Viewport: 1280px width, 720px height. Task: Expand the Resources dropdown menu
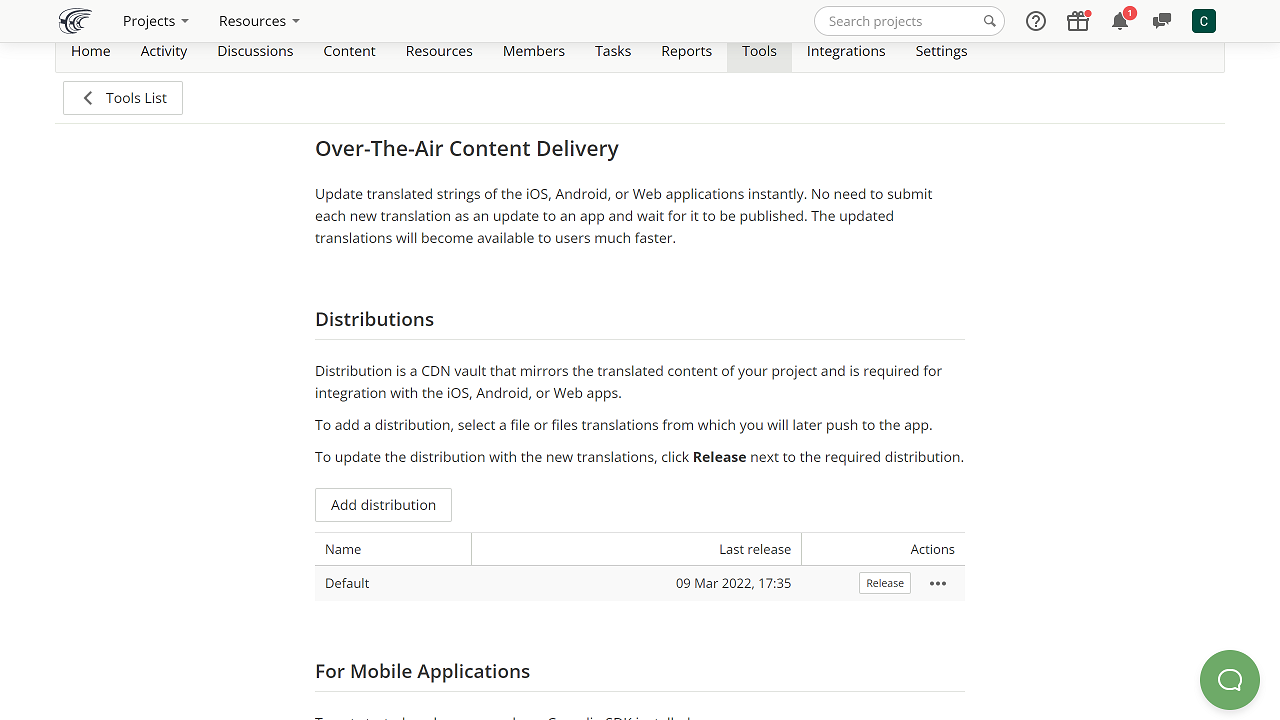coord(259,21)
